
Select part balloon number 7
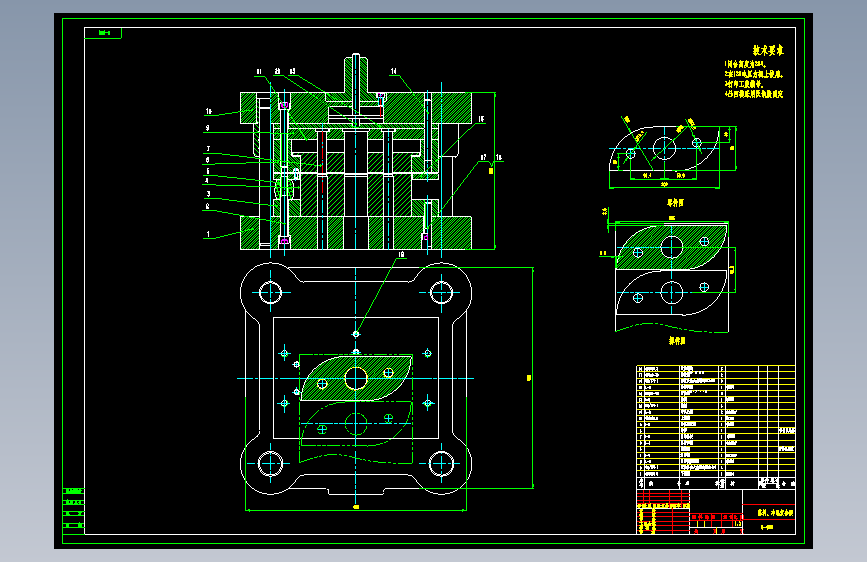pos(208,149)
